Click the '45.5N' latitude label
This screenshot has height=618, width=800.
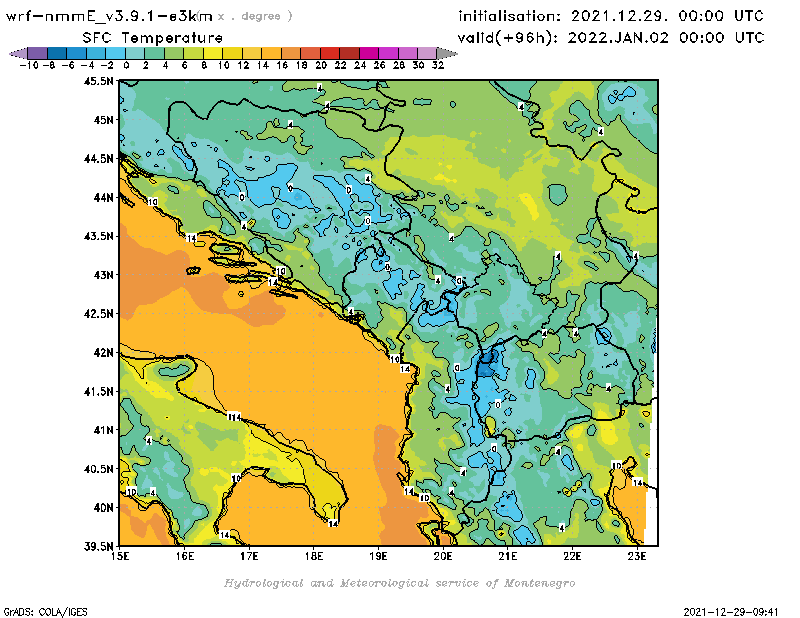tap(98, 81)
